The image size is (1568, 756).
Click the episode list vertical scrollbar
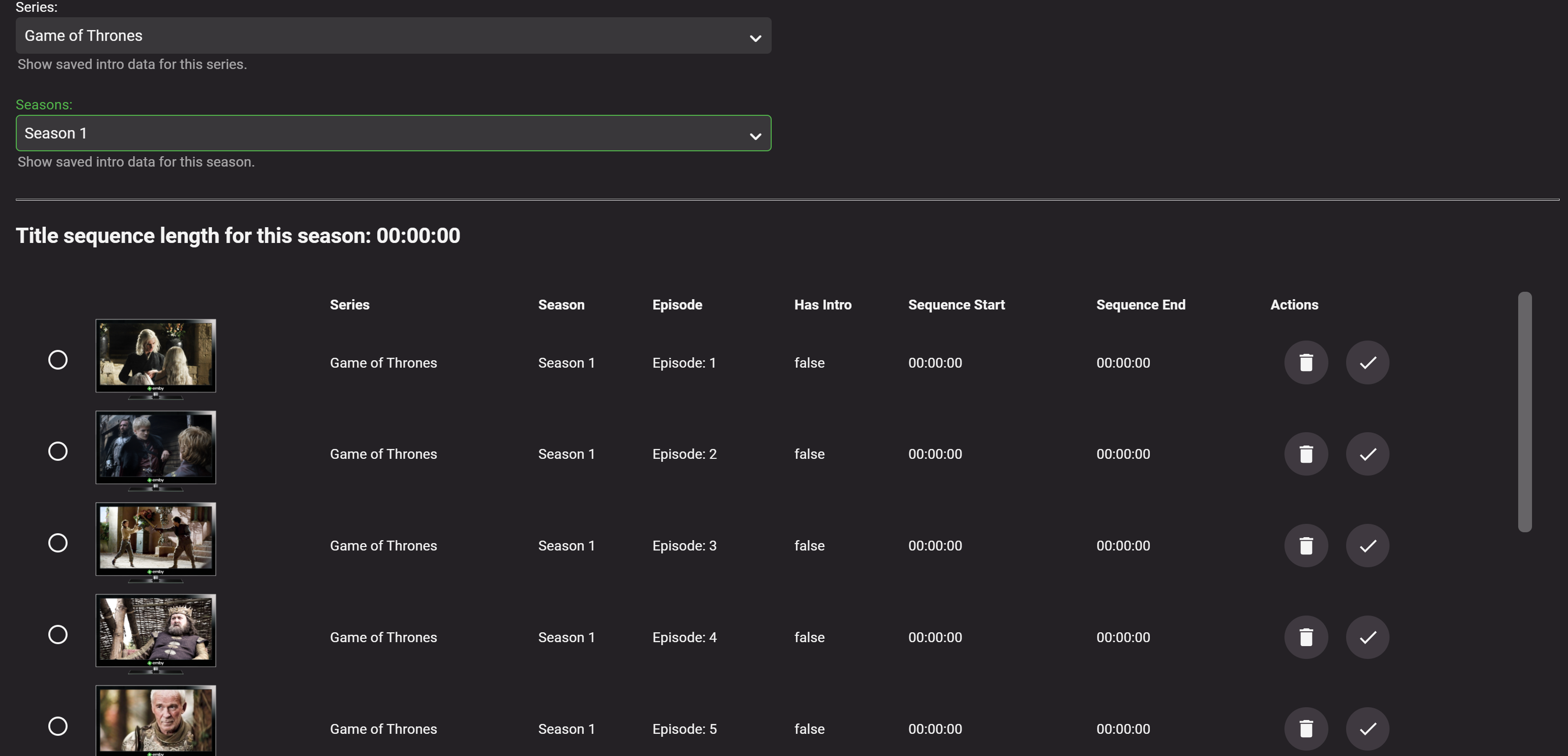click(x=1524, y=411)
